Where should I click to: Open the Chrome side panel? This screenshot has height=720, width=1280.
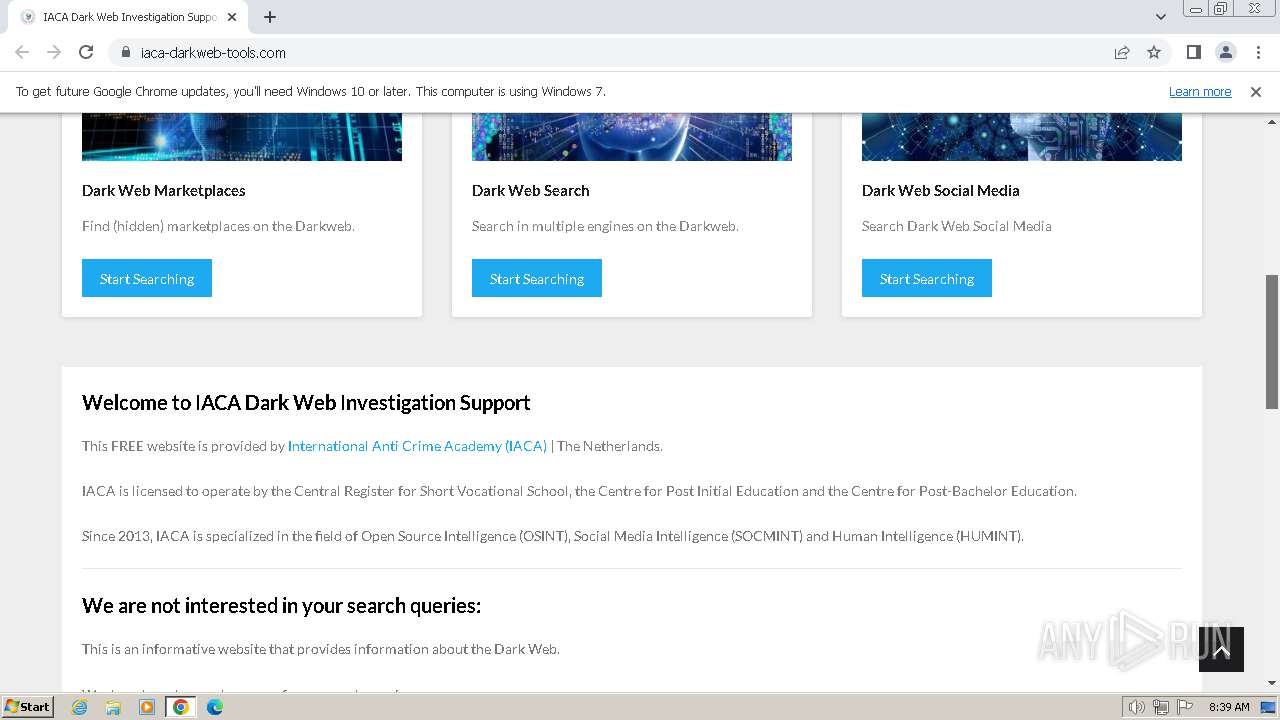click(x=1193, y=52)
